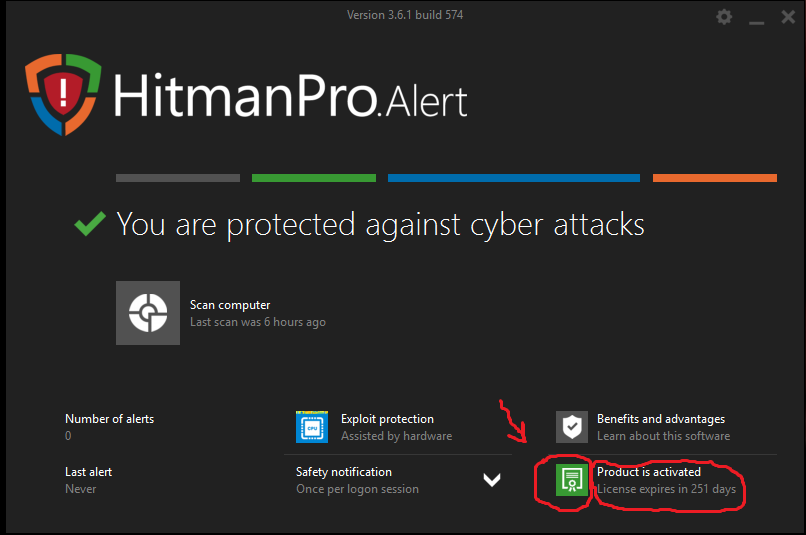806x535 pixels.
Task: Click the Scan computer label
Action: 230,305
